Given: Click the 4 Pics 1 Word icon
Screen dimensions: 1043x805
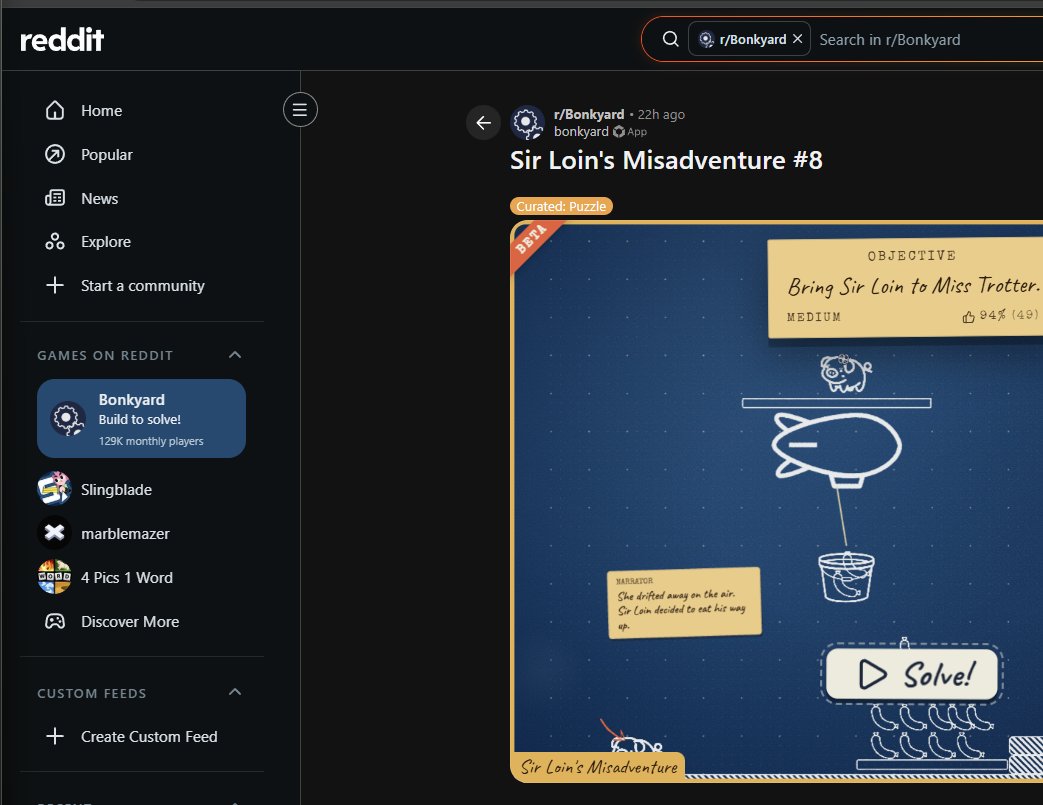Looking at the screenshot, I should [x=55, y=577].
